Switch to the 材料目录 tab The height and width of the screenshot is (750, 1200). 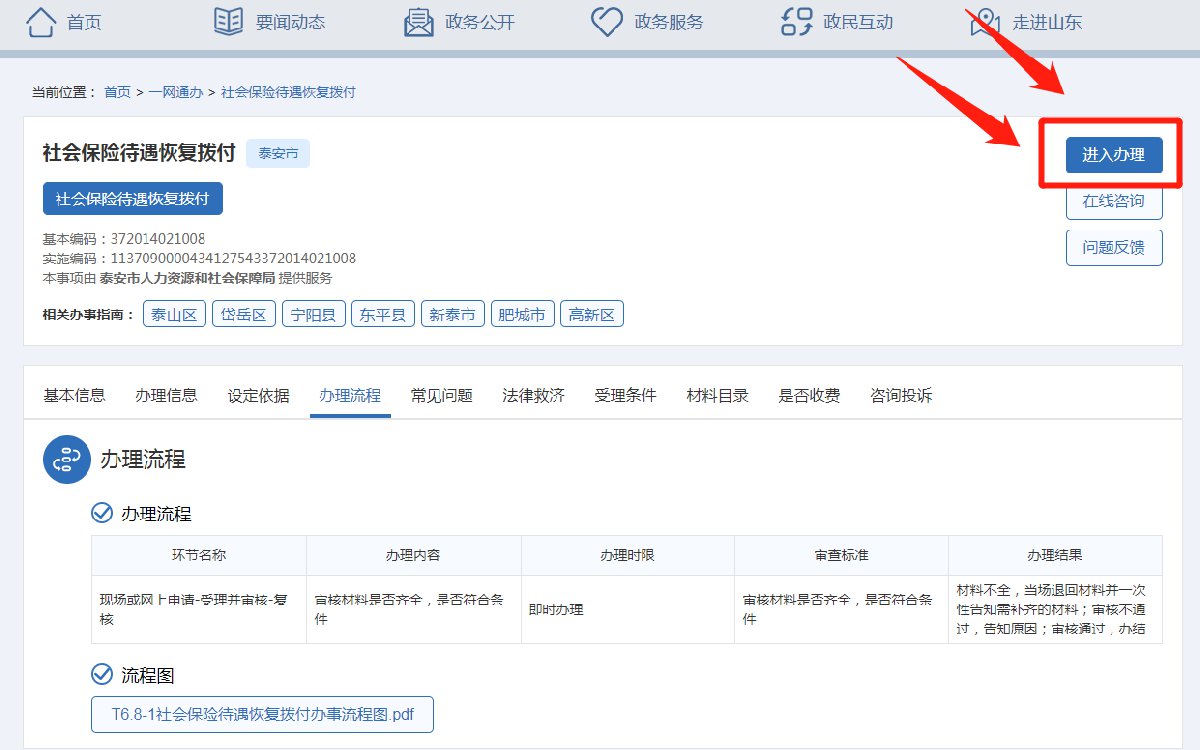(717, 395)
